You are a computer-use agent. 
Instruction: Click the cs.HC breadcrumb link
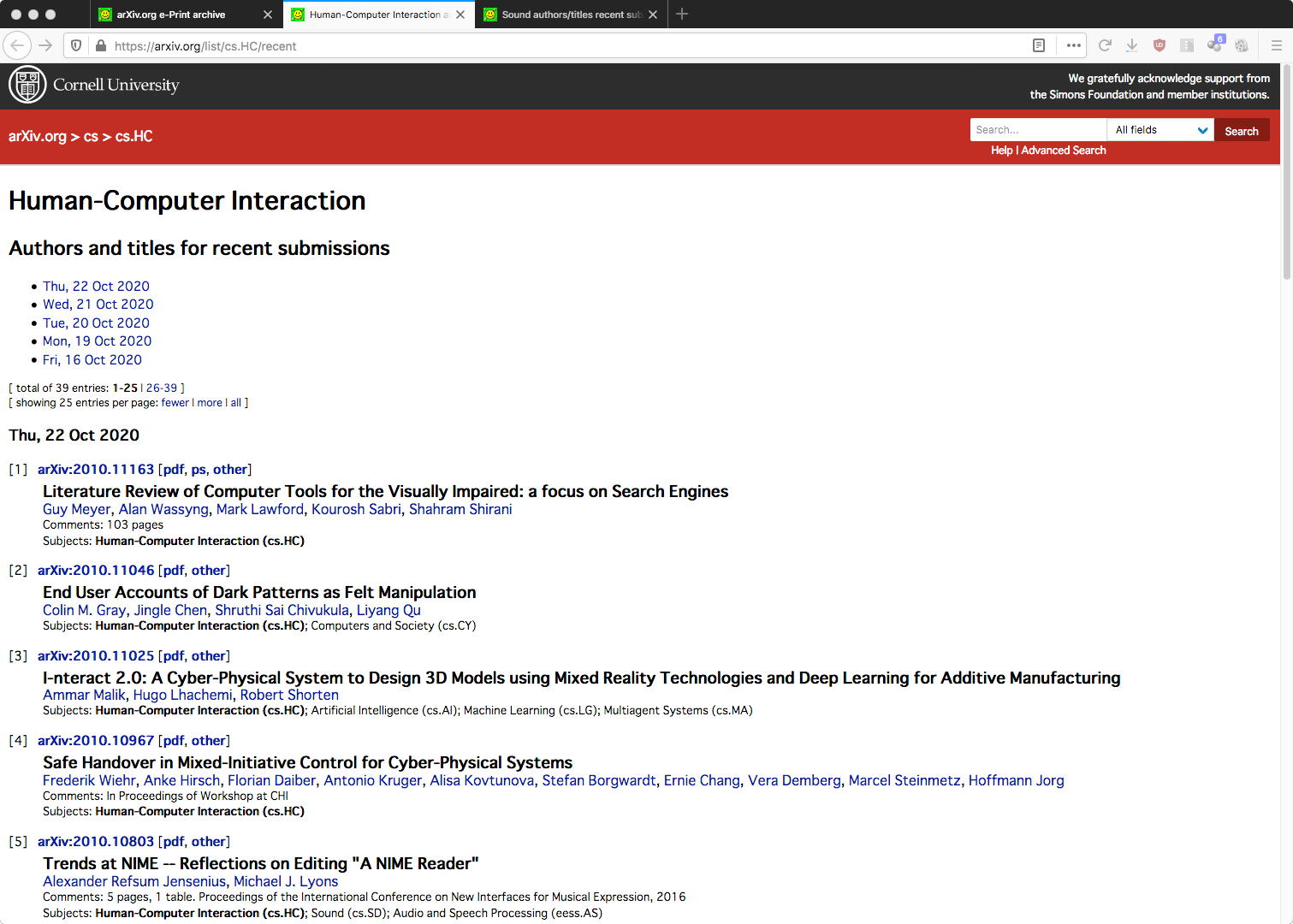point(134,136)
